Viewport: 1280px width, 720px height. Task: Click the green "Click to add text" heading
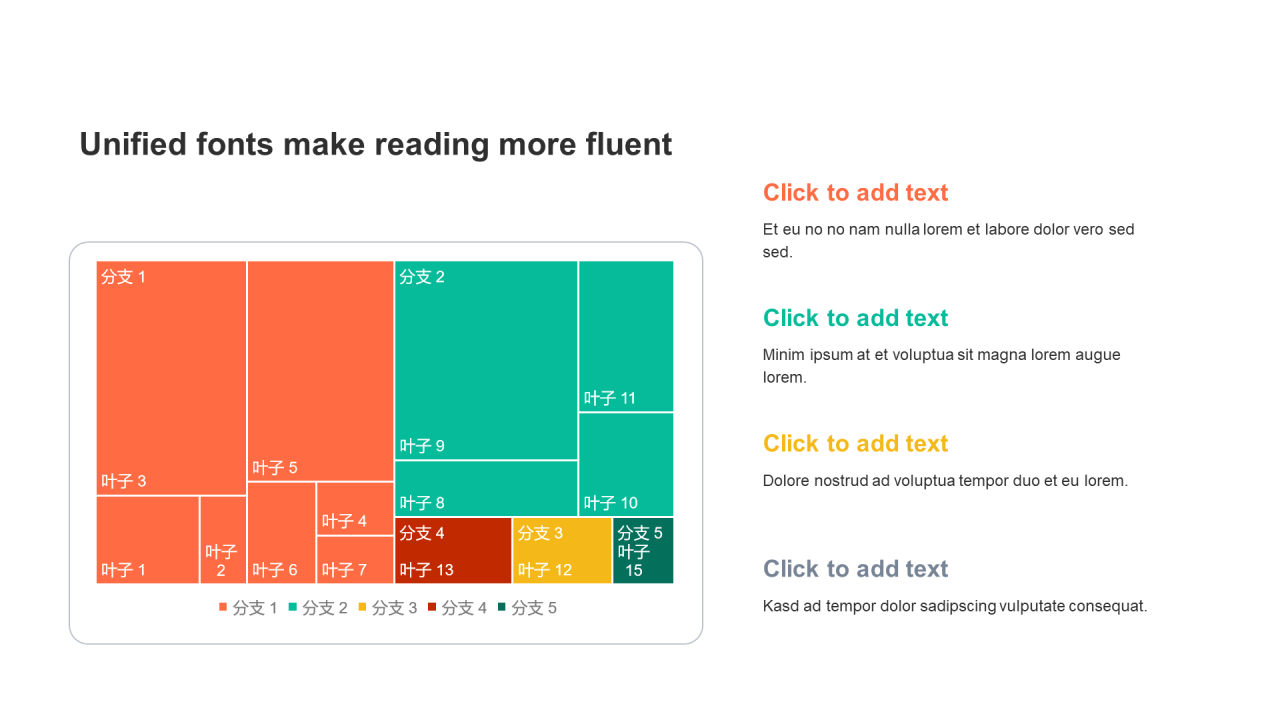[x=855, y=318]
